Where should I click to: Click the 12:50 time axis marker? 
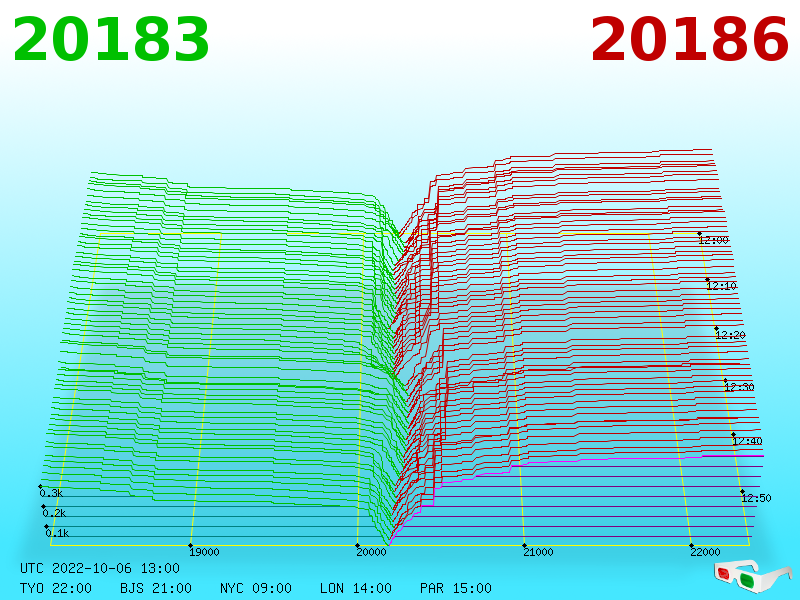pos(756,498)
